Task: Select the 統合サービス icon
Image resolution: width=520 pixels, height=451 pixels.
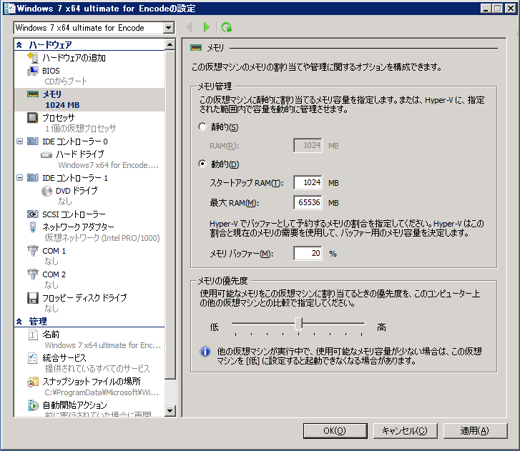Action: click(x=33, y=358)
